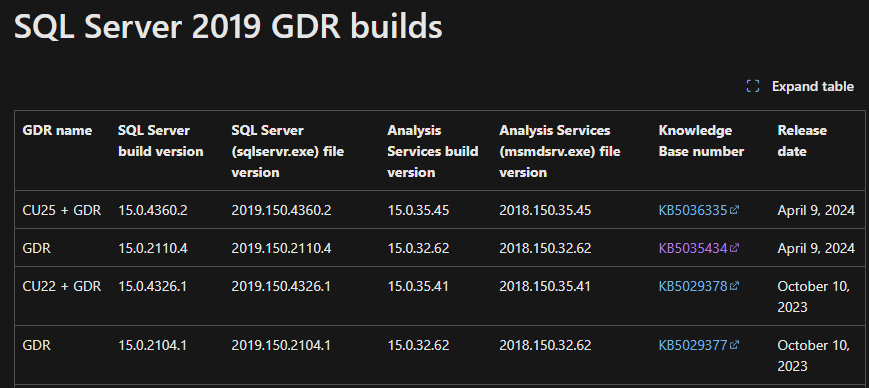
Task: Select file version 2018.150.35.45
Action: click(545, 211)
